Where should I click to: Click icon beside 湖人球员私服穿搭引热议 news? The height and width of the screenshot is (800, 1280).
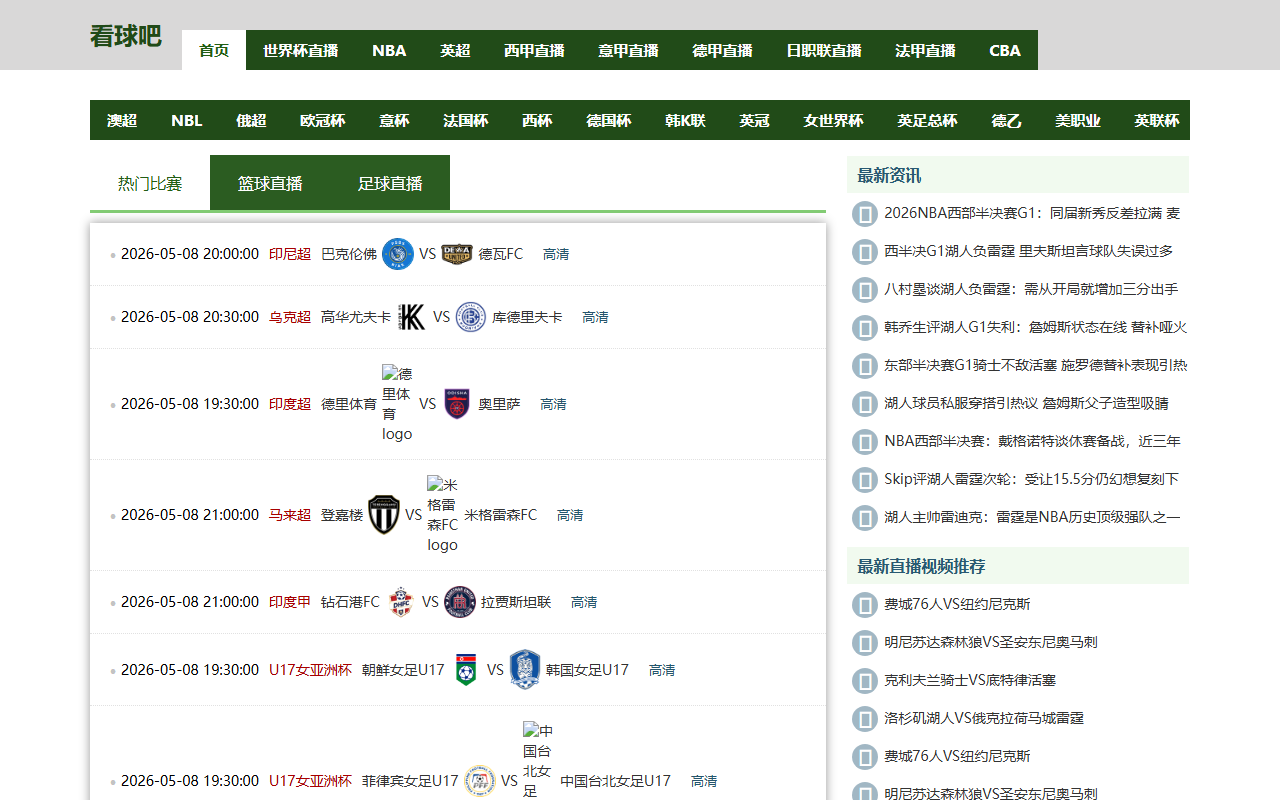[x=865, y=404]
